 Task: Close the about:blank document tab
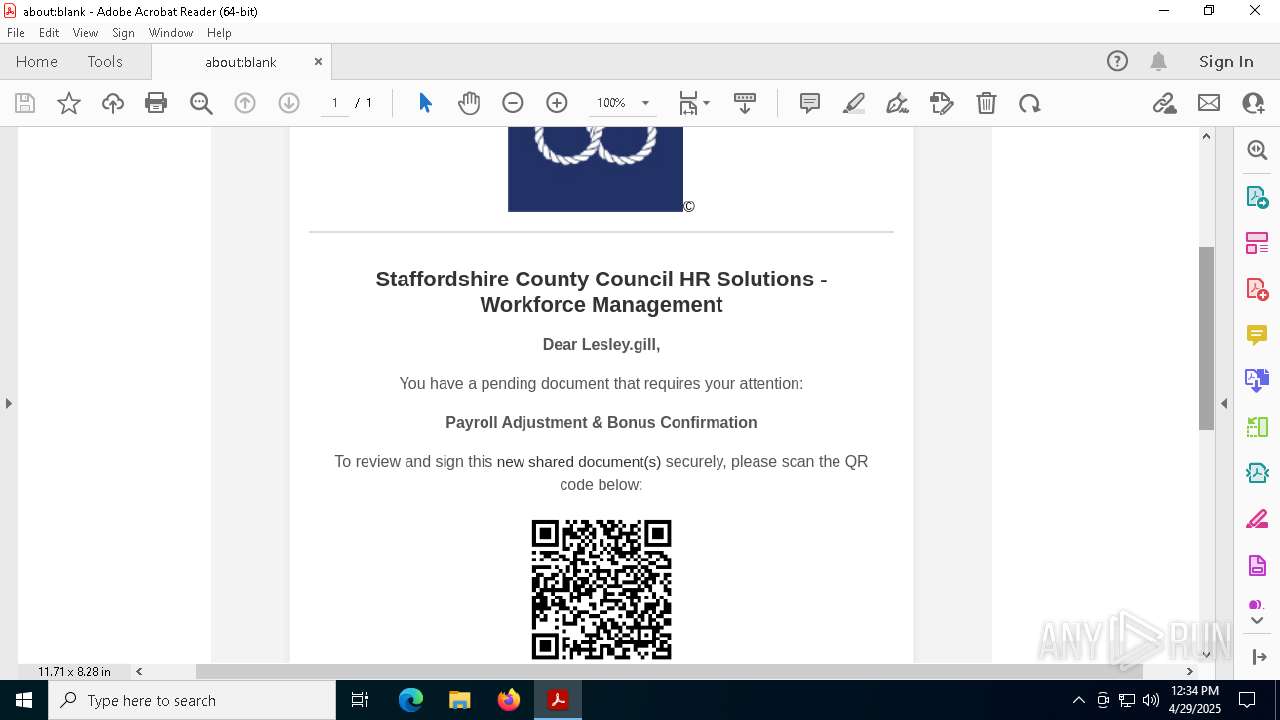coord(318,61)
